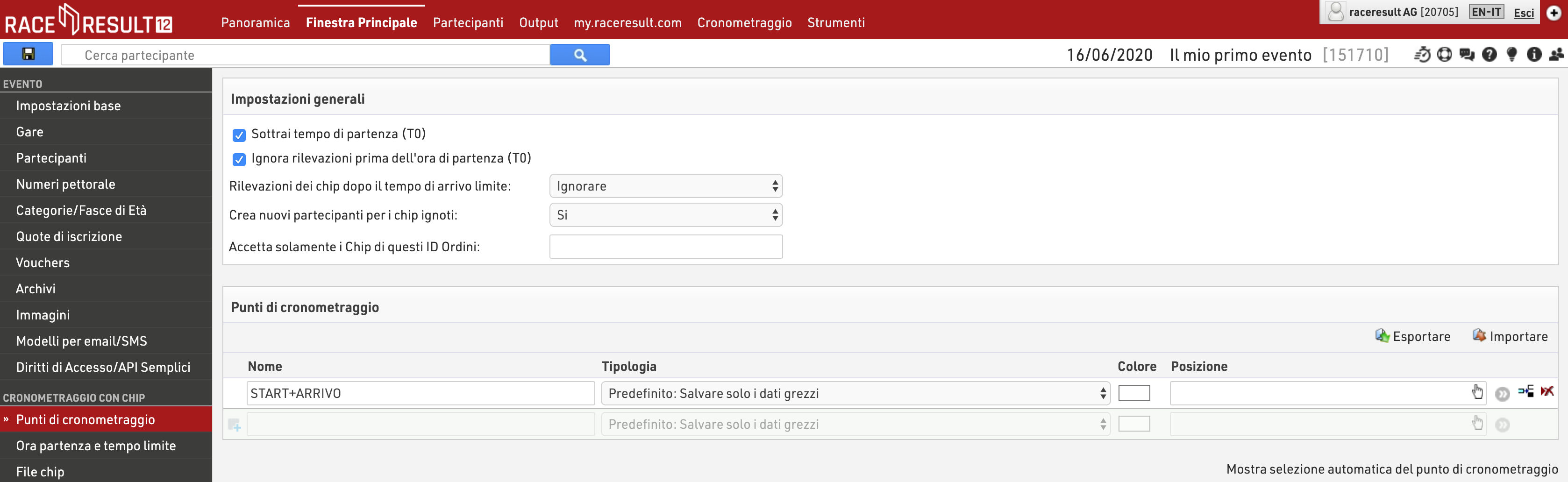Click the hand icon in START+ARRIVO position field
Screen dimensions: 1568x482
click(x=1477, y=391)
